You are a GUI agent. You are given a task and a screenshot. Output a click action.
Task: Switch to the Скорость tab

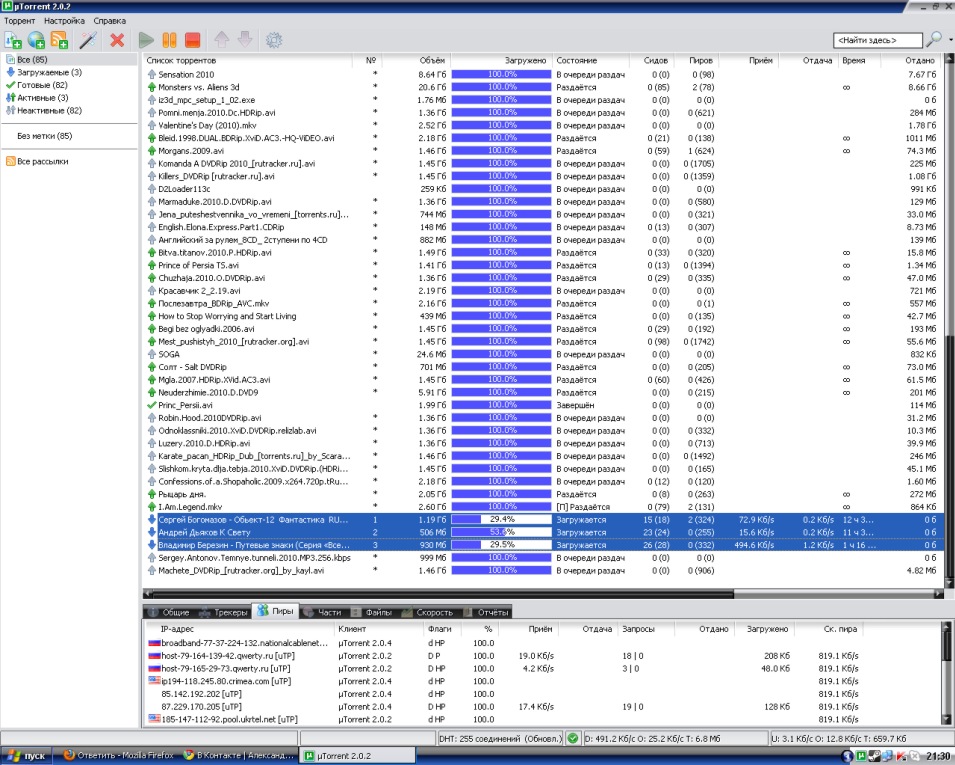428,612
